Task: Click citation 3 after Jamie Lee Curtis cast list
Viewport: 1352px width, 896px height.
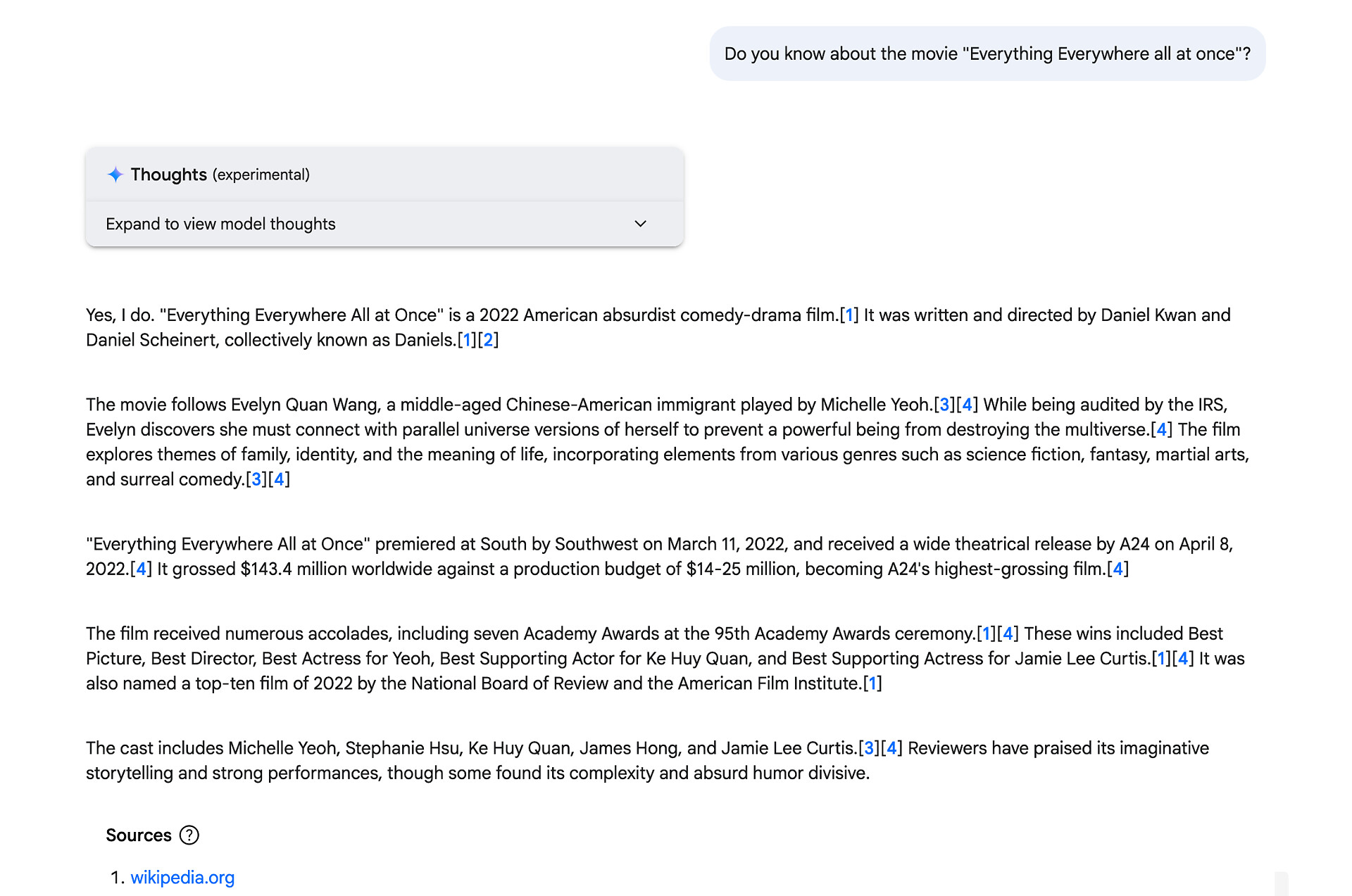Action: pyautogui.click(x=869, y=748)
